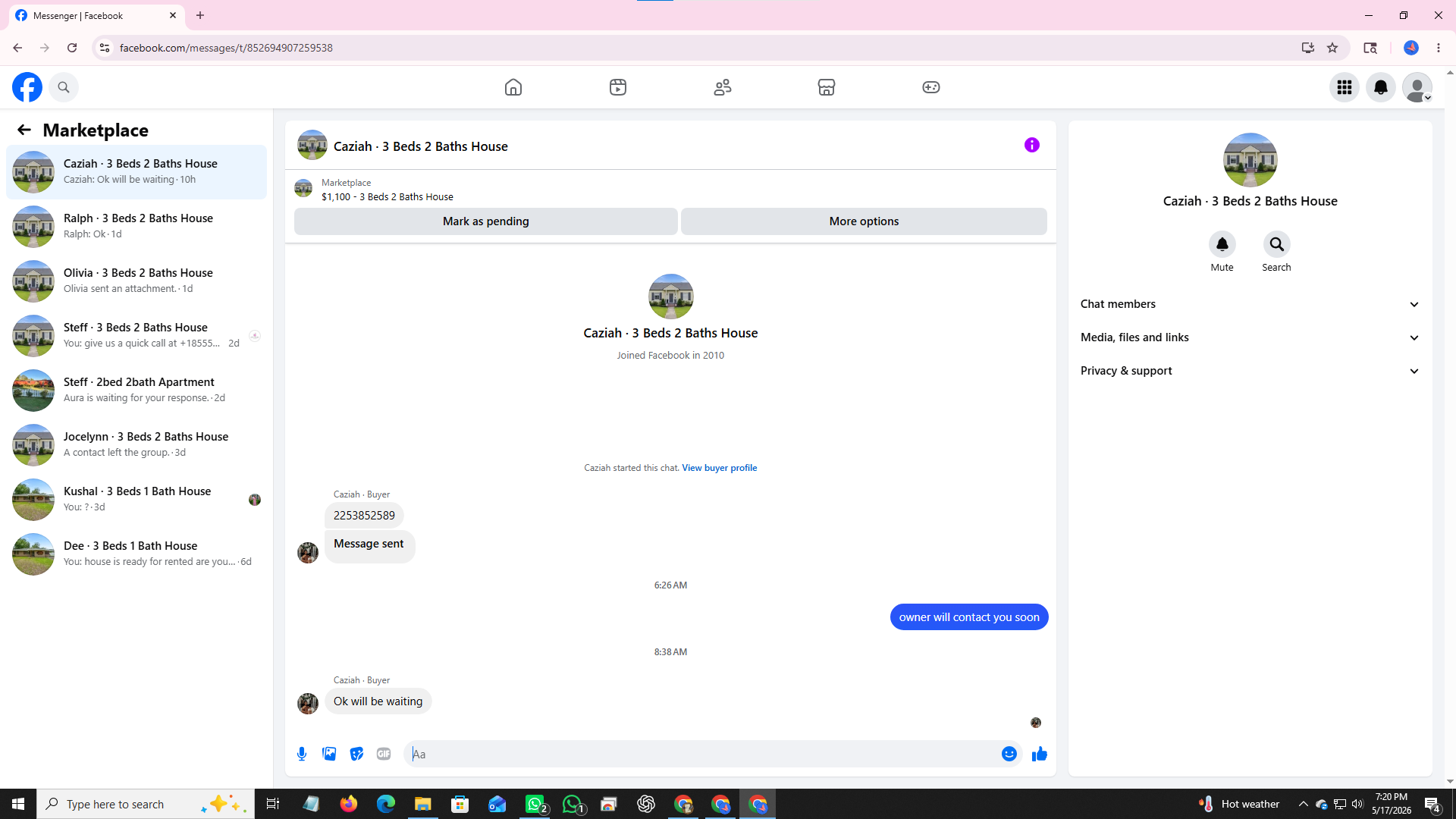
Task: Show hidden system tray icons
Action: 1304,804
